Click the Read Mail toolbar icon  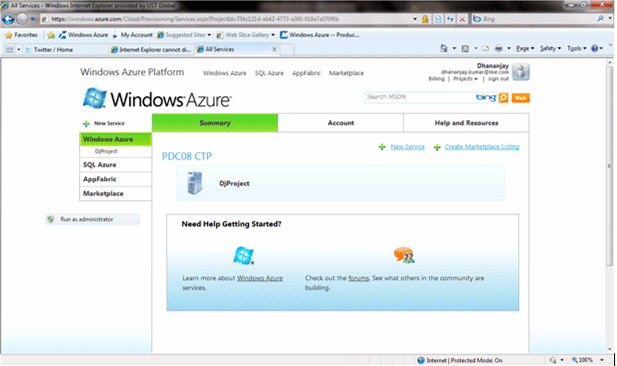(x=485, y=48)
